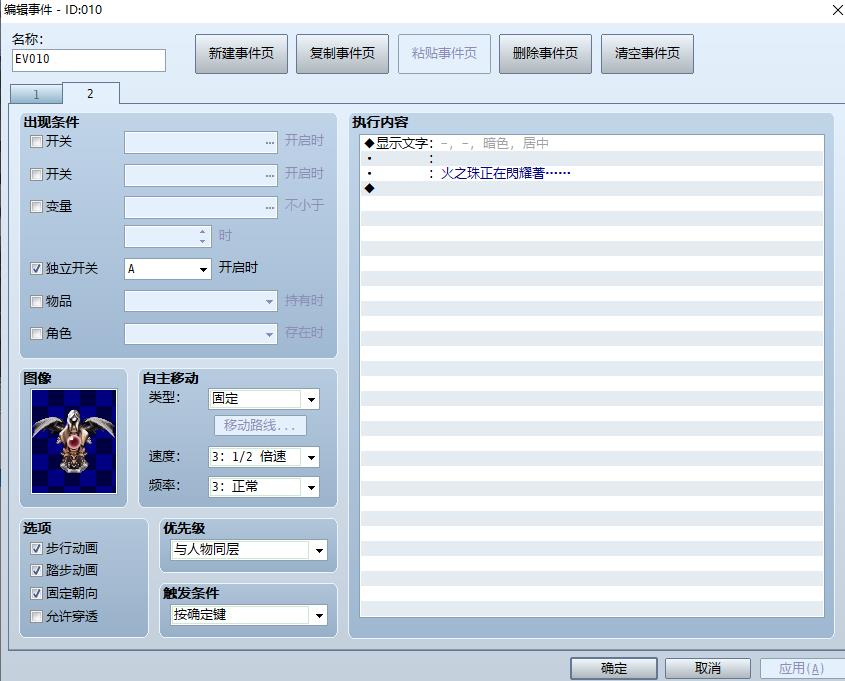The width and height of the screenshot is (845, 681).
Task: Click the first 开关 selector field
Action: (201, 143)
